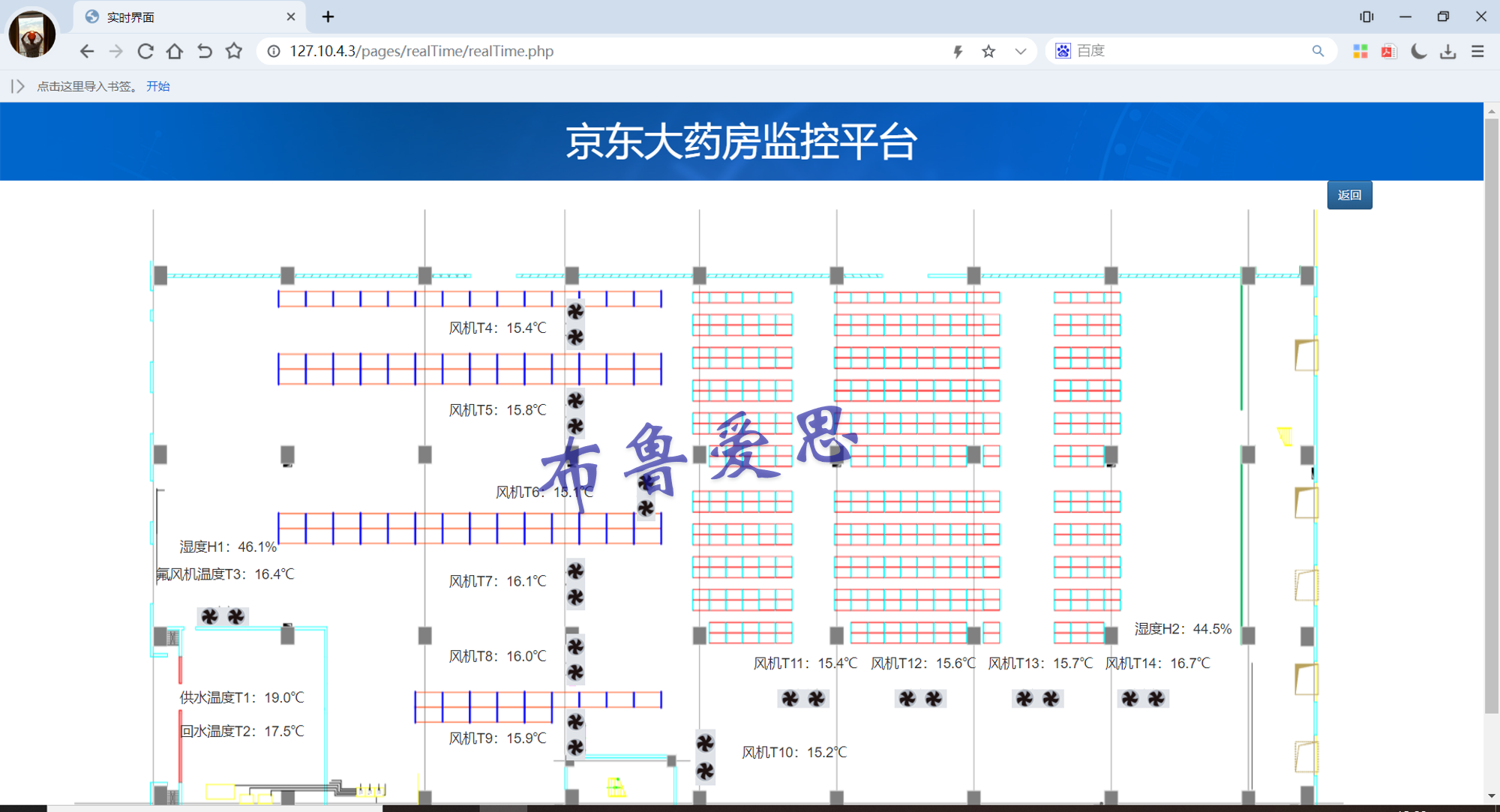
Task: Click the favorites star inside address bar
Action: 988,51
